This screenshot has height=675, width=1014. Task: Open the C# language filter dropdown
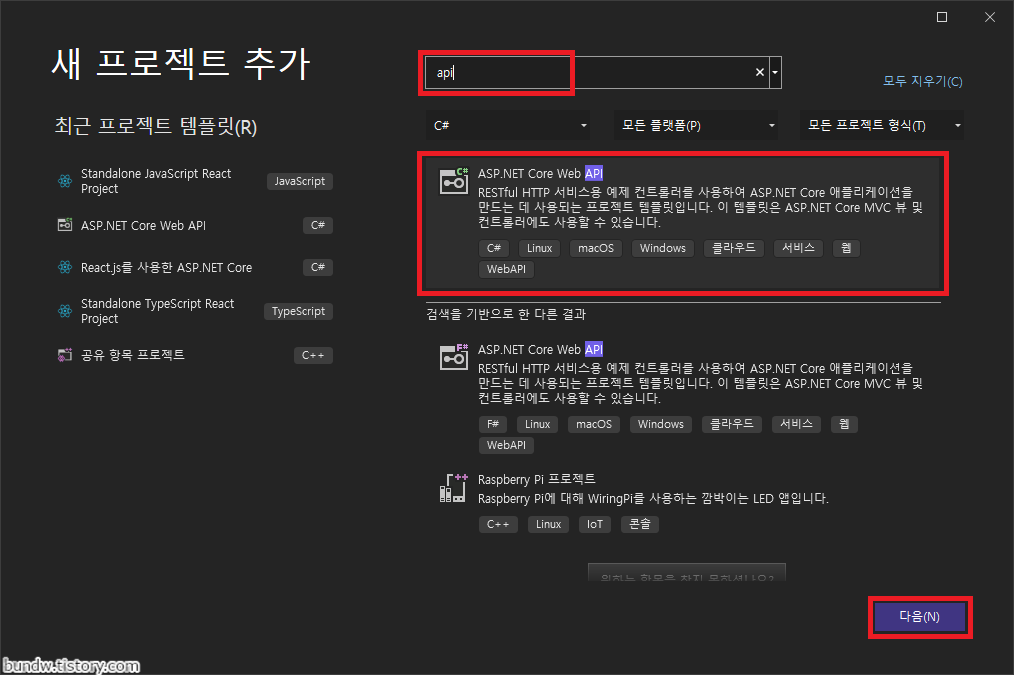[508, 125]
